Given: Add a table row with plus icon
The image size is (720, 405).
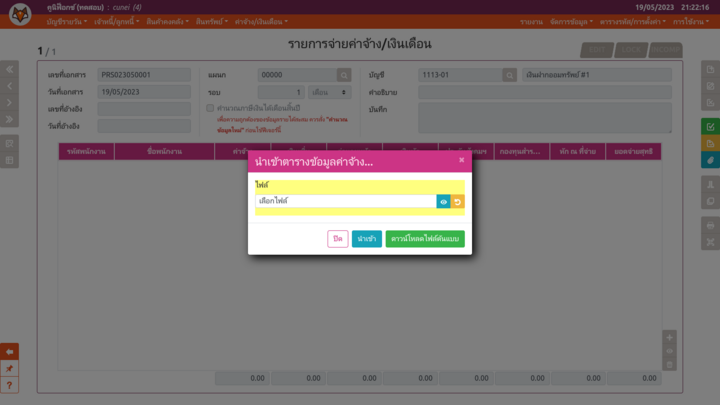Looking at the screenshot, I should coord(669,338).
